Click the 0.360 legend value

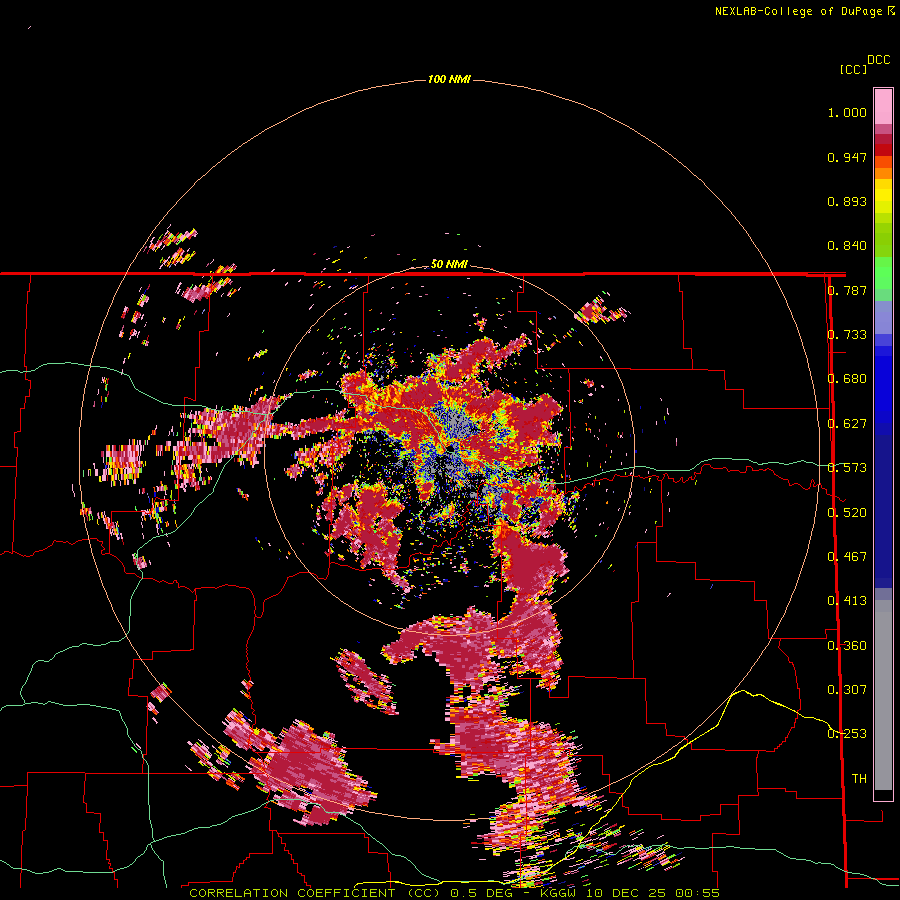(847, 646)
